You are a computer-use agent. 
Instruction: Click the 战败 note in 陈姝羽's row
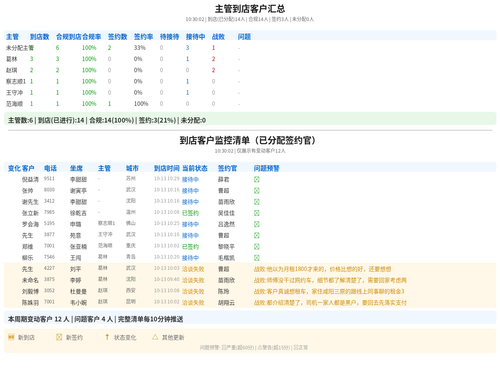[330, 303]
